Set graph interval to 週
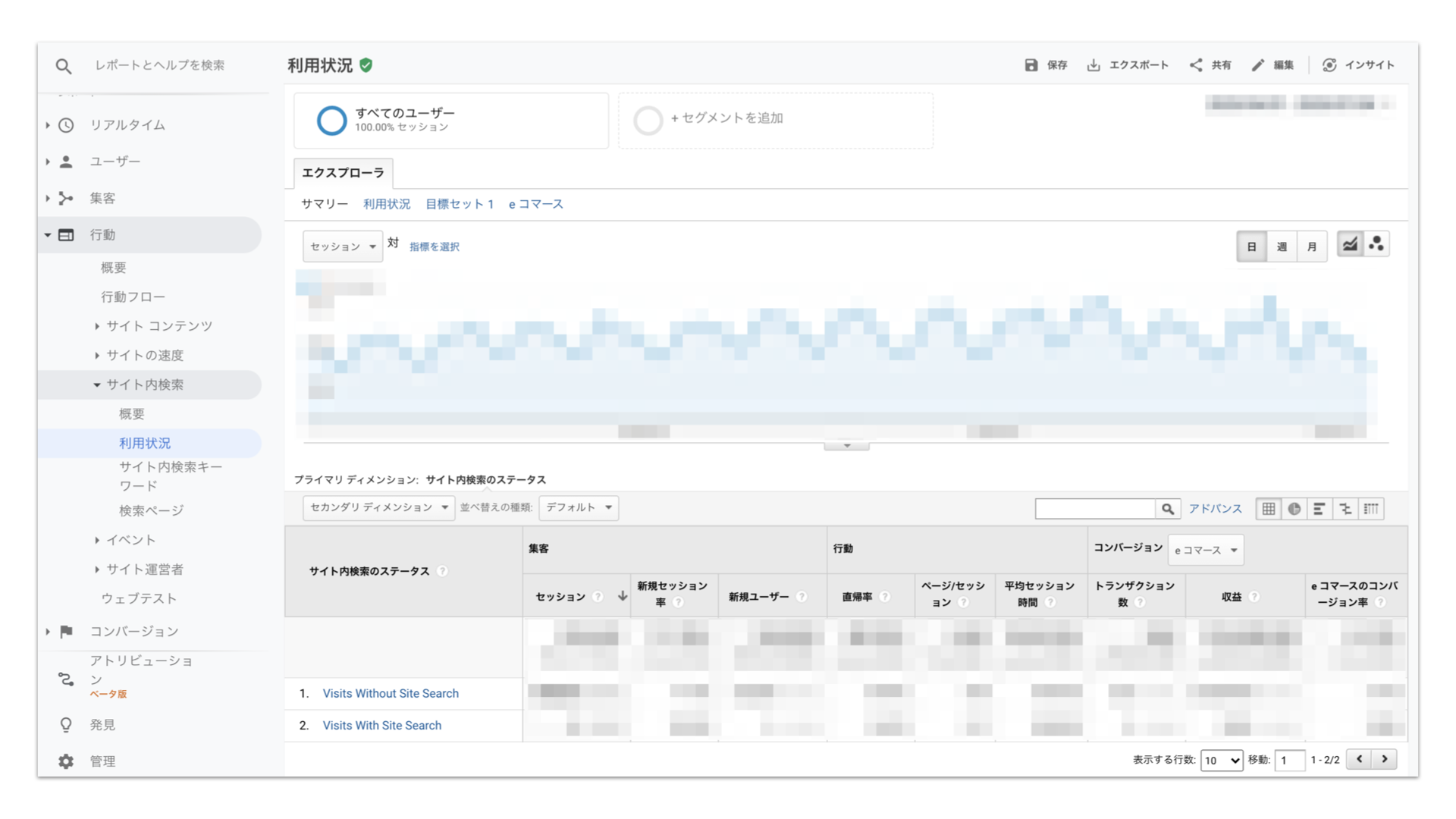The image size is (1456, 819). click(x=1282, y=246)
